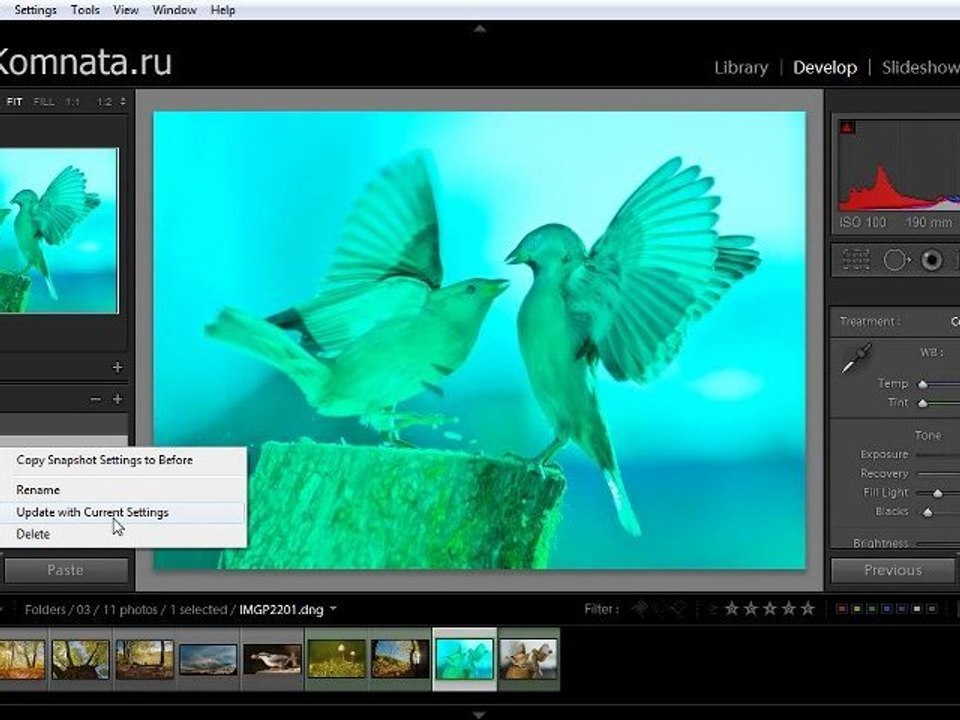Select the last filmstrip thumbnail with birds

[528, 659]
